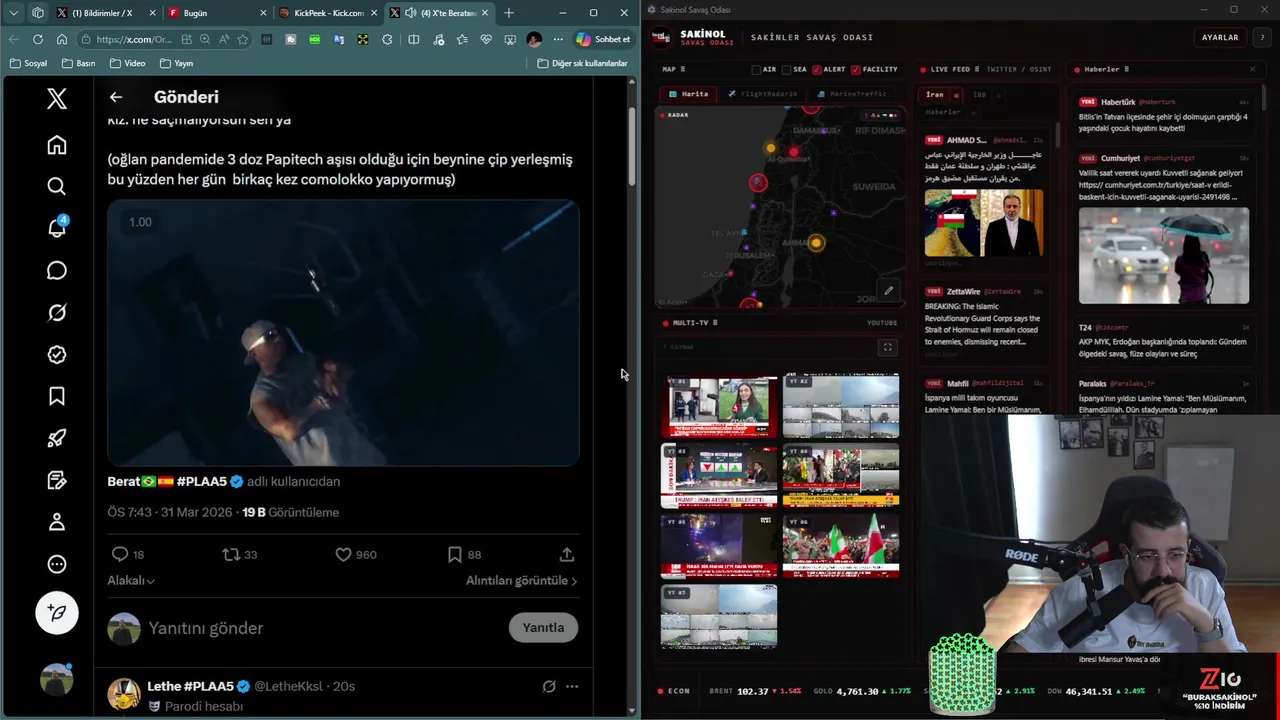Open the Haberler panel menu handle

(1127, 70)
